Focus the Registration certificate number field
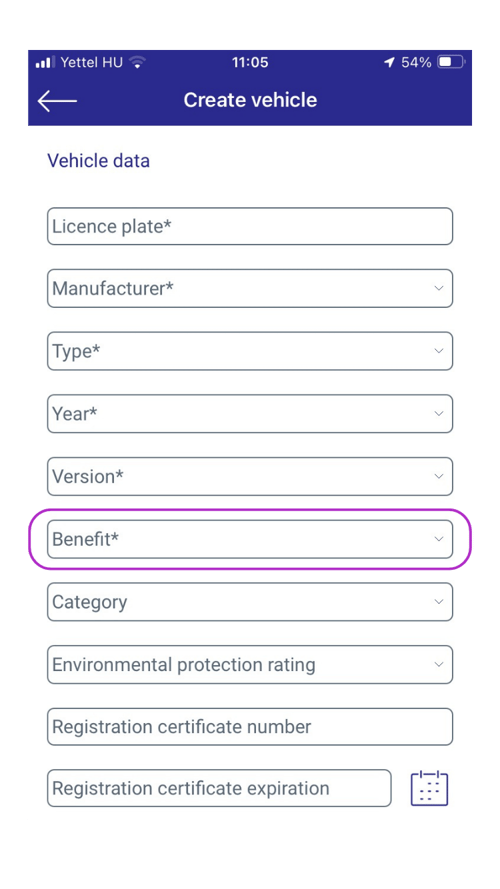Screen dimensions: 500x889 250,726
